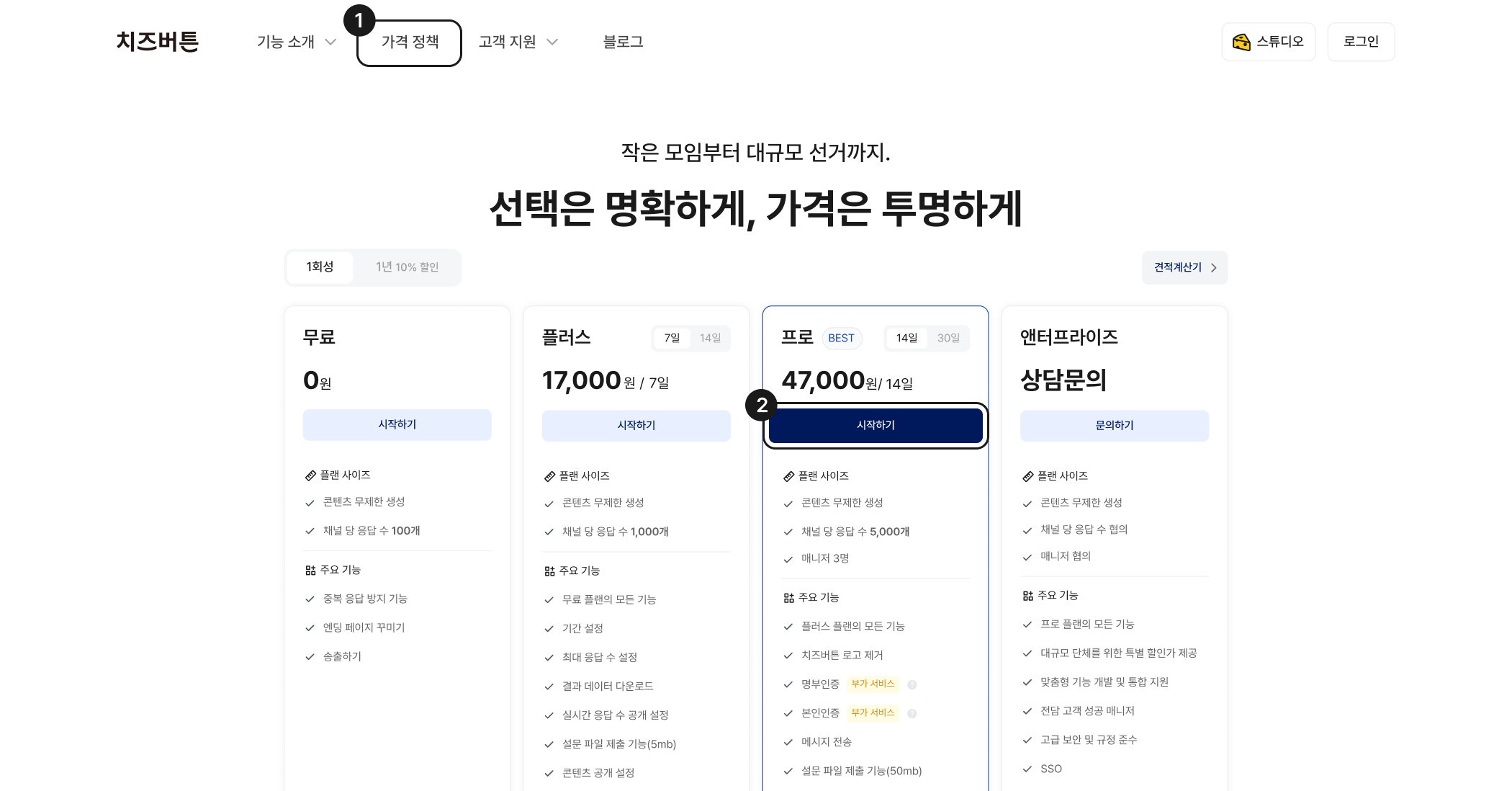
Task: Go to the 블로그 menu item
Action: coord(623,42)
